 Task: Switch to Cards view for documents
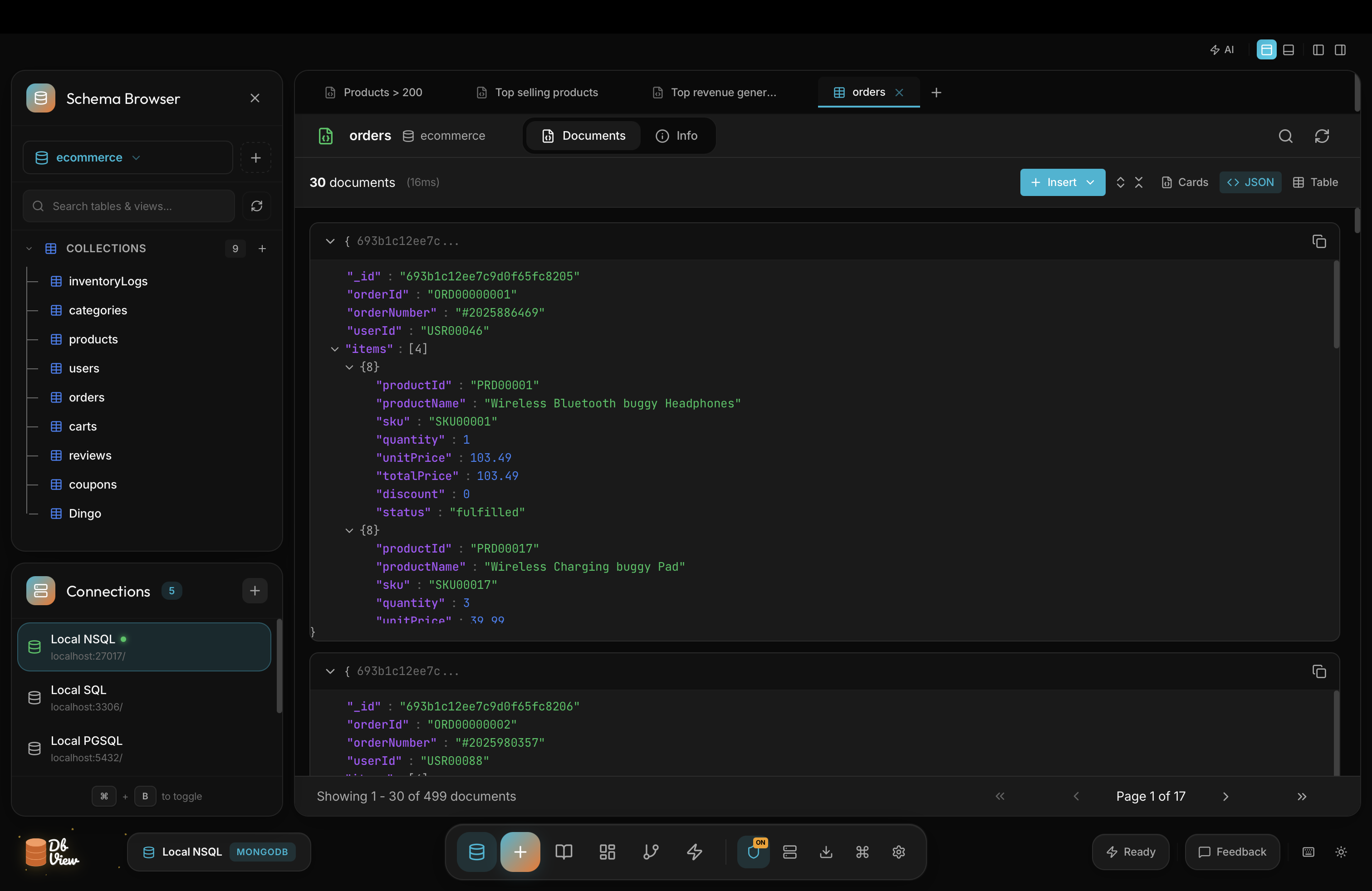pyautogui.click(x=1184, y=182)
